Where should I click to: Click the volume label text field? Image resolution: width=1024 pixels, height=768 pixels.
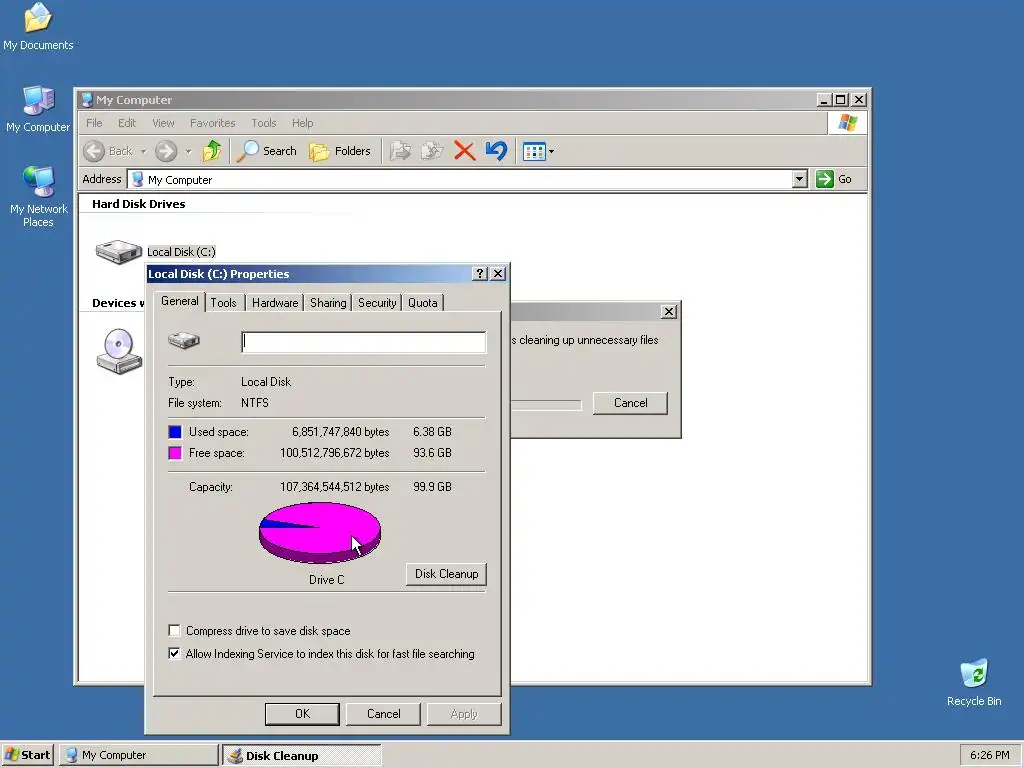coord(364,342)
